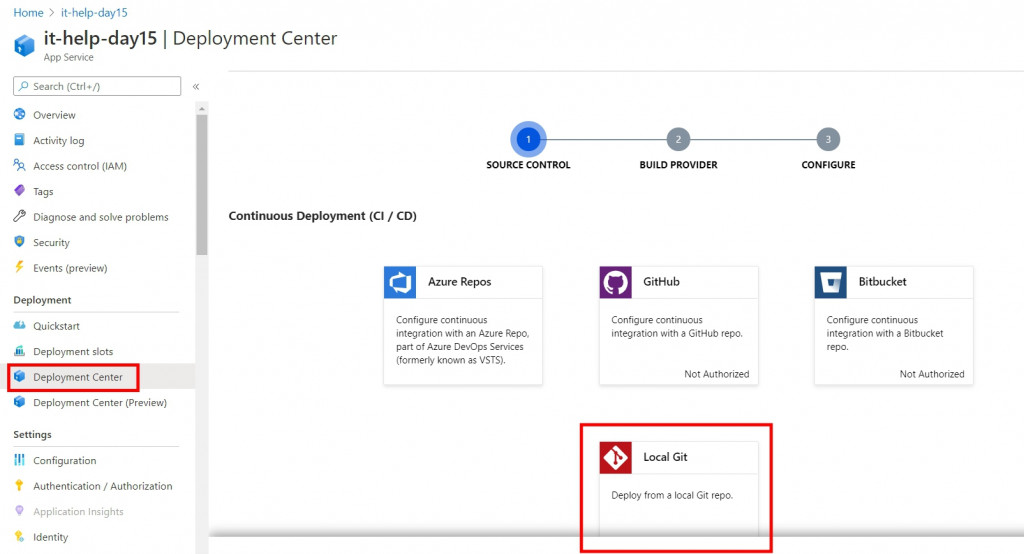Click the Application Insights lightbulb icon
This screenshot has width=1024, height=554.
pyautogui.click(x=20, y=511)
